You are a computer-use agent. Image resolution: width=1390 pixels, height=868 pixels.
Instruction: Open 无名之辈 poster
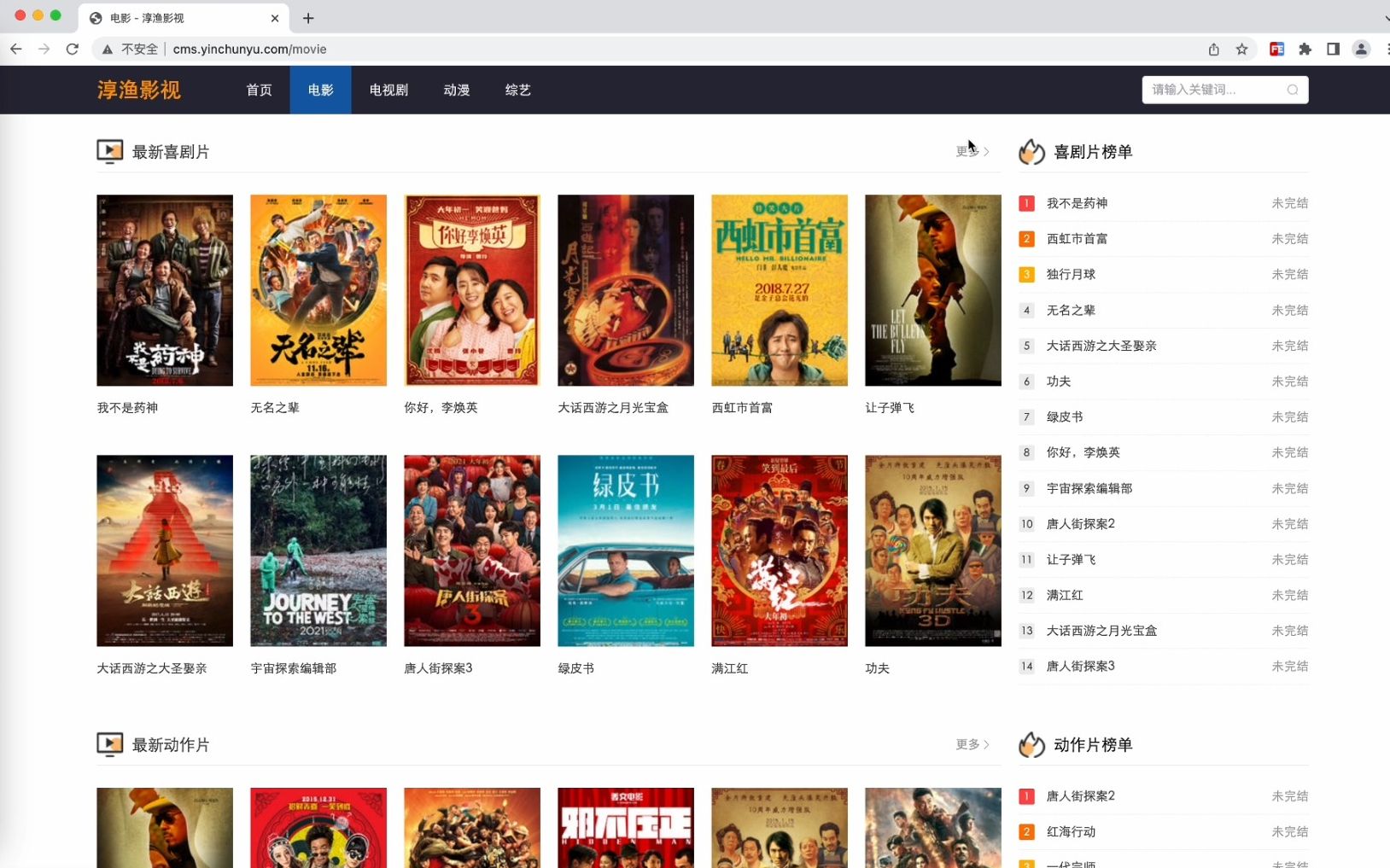point(318,290)
